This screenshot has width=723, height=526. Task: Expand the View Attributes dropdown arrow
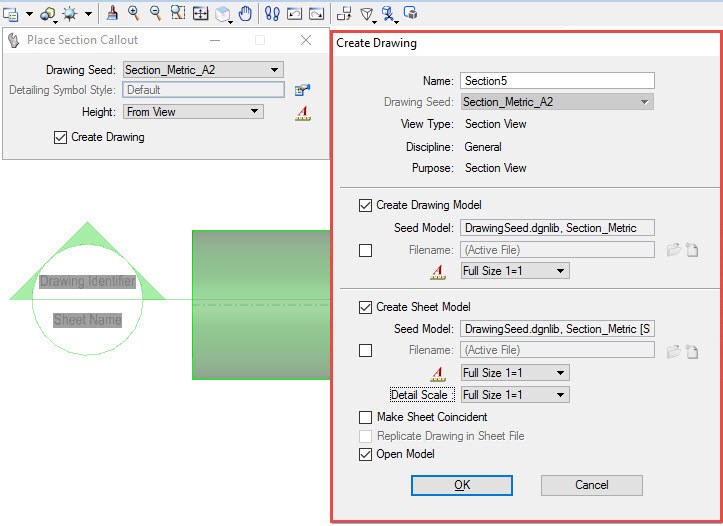click(29, 14)
